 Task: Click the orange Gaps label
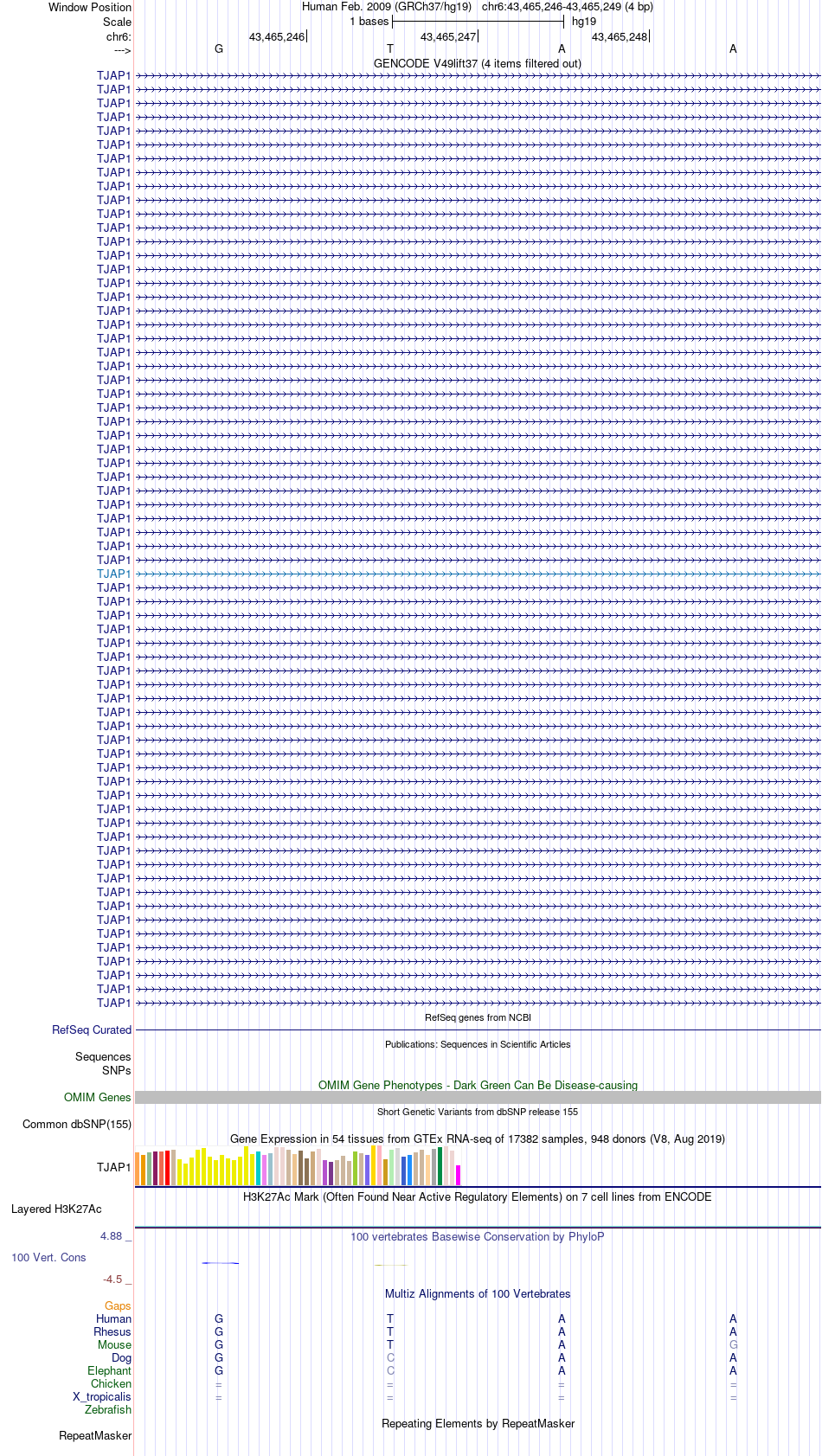pyautogui.click(x=118, y=1305)
